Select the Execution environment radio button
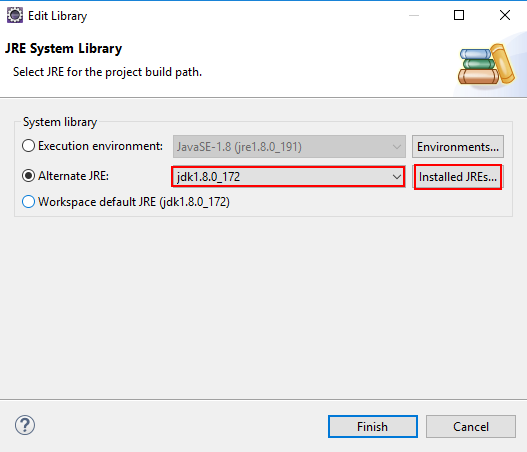Screen dimensions: 527x452 pos(28,146)
